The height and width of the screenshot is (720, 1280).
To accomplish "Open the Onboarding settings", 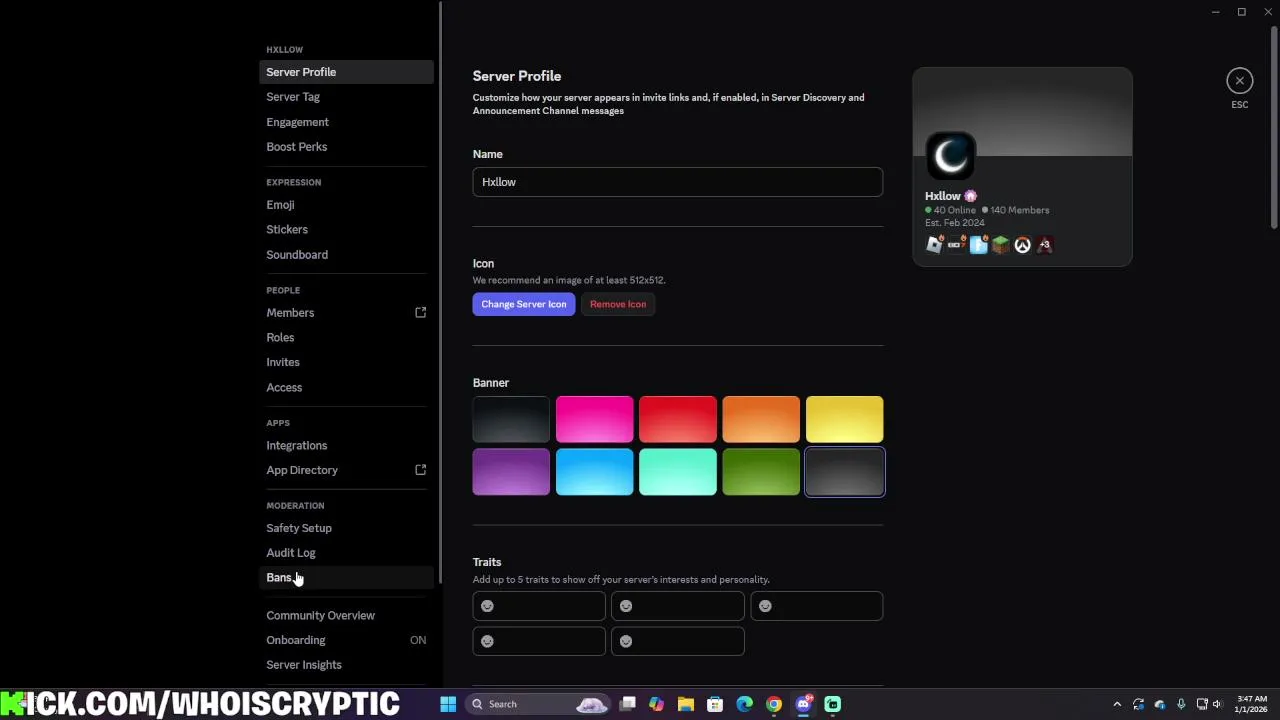I will (346, 640).
